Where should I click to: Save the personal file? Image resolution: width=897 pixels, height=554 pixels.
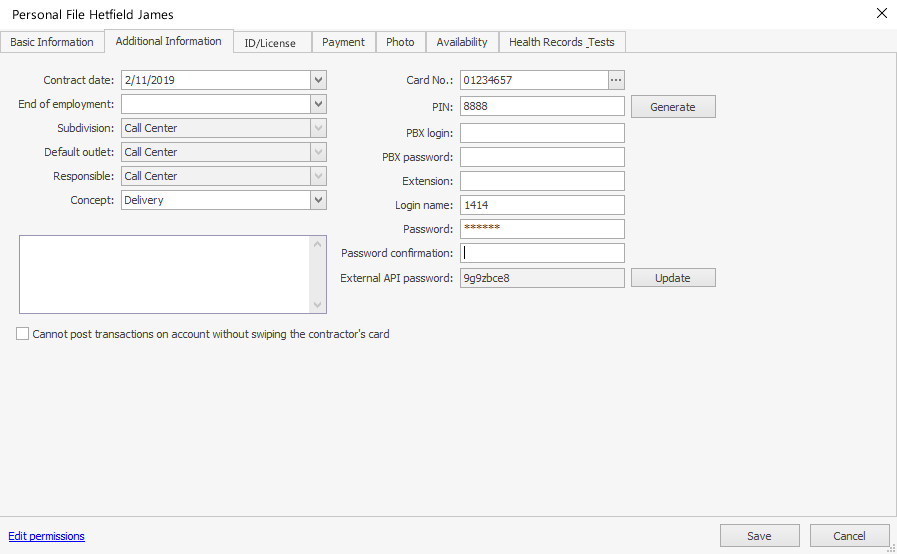coord(759,536)
